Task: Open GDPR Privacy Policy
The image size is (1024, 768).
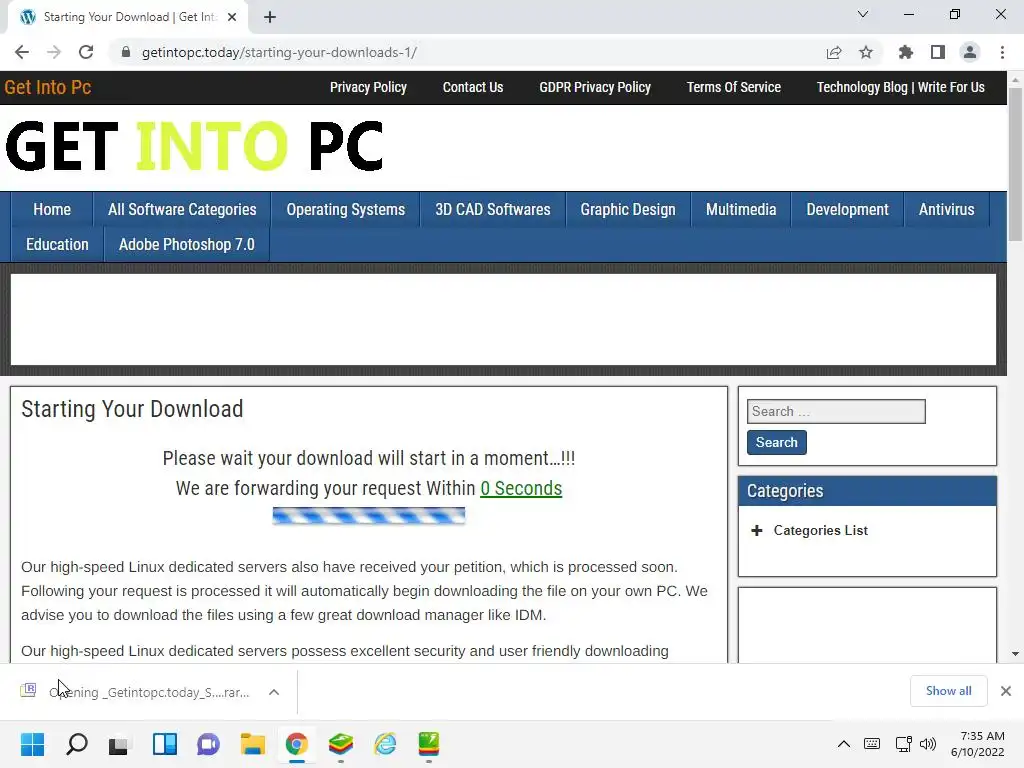Action: [x=595, y=87]
